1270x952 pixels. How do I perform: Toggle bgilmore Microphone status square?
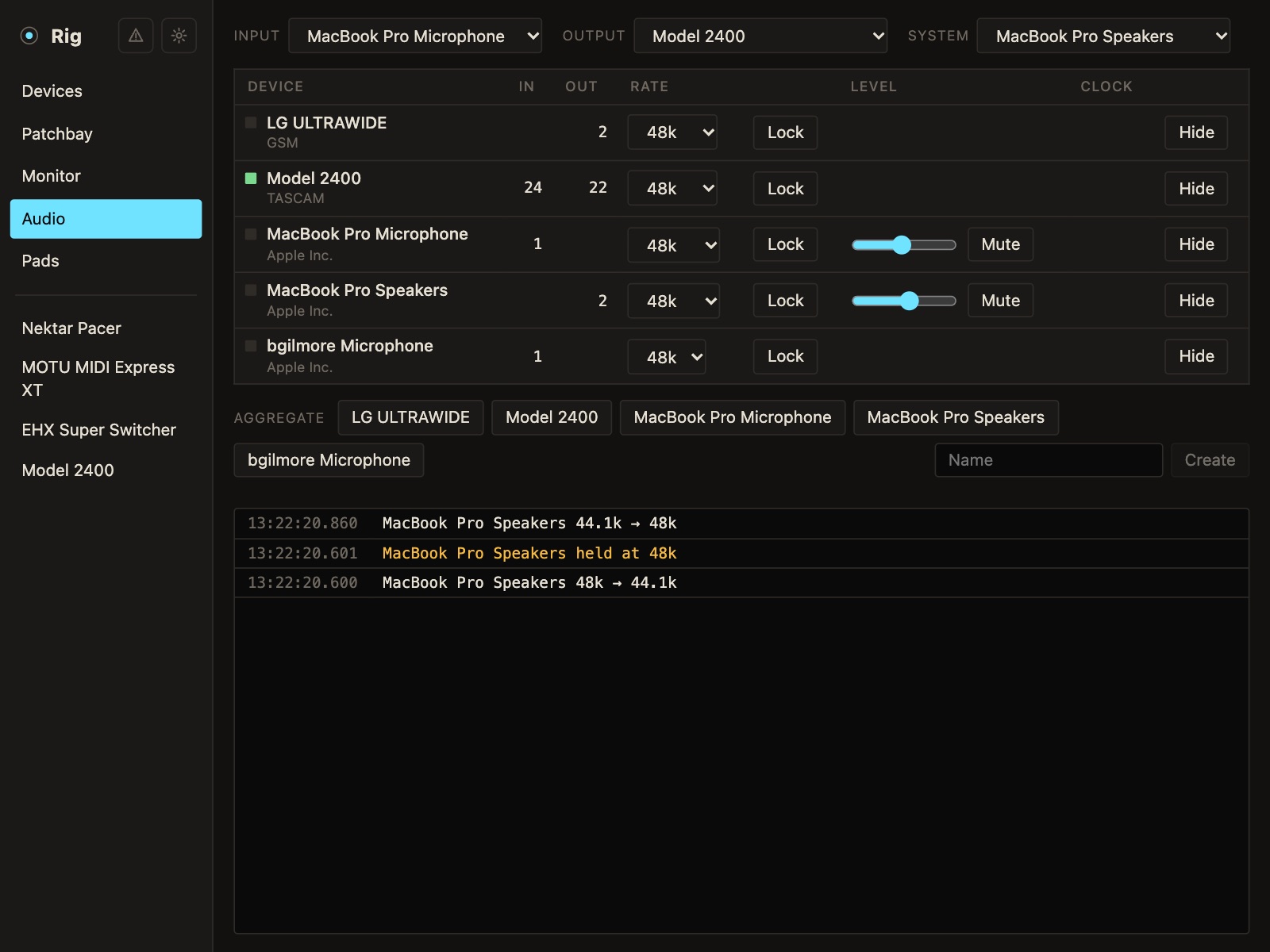pyautogui.click(x=251, y=346)
